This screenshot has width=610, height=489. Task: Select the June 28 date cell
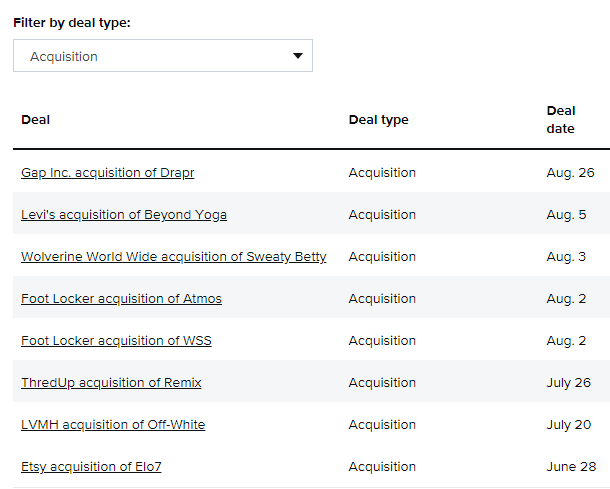[570, 467]
